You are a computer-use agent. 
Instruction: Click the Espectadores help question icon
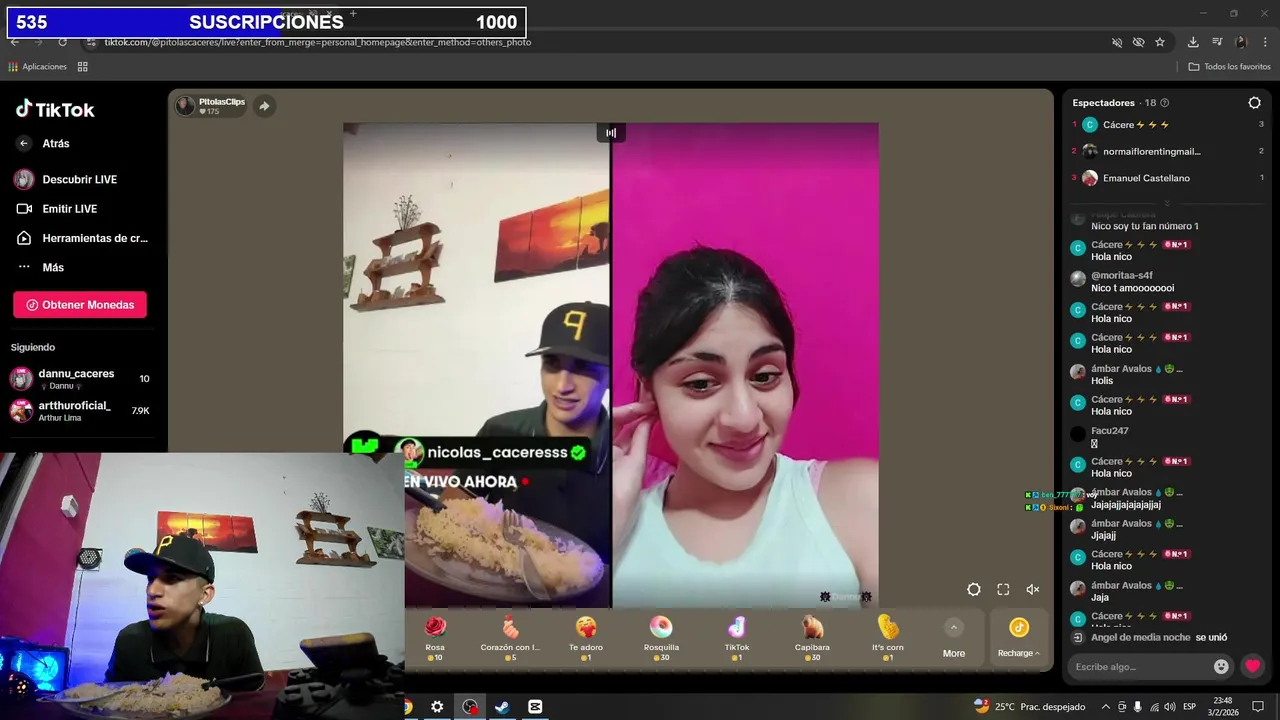[1165, 103]
